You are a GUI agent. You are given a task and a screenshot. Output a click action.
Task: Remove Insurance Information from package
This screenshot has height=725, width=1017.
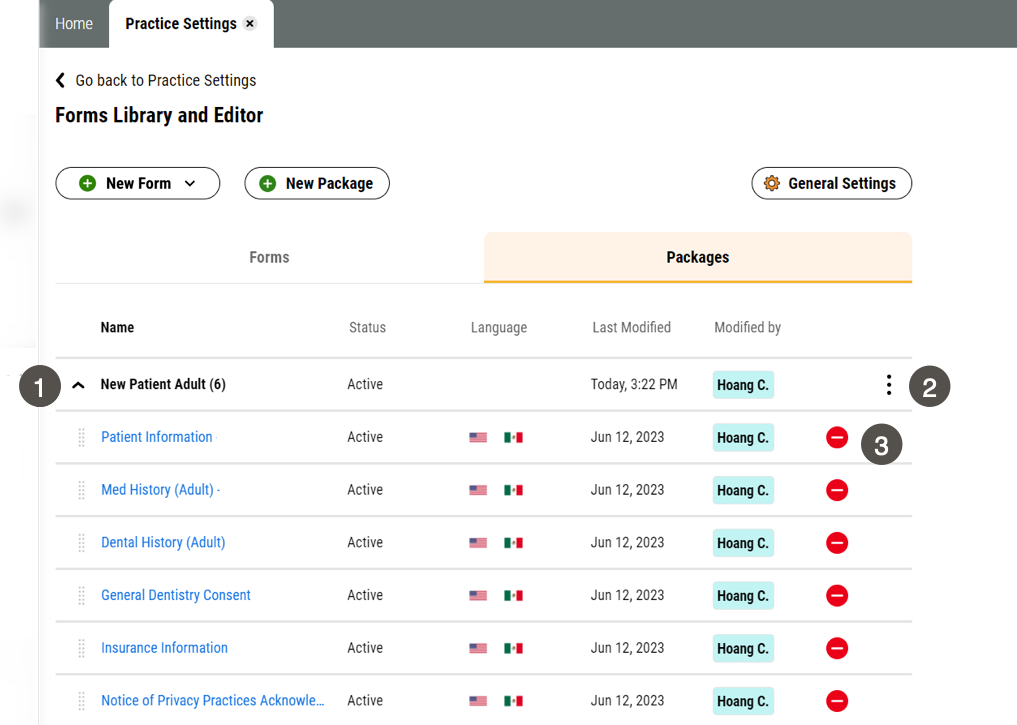pos(837,648)
